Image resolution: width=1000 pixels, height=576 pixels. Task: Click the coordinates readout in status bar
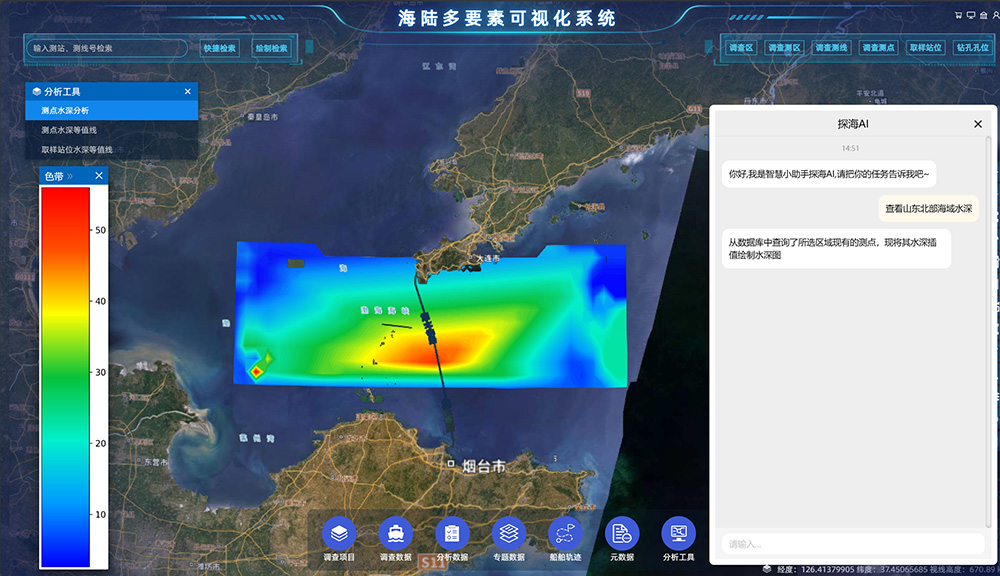pos(886,569)
